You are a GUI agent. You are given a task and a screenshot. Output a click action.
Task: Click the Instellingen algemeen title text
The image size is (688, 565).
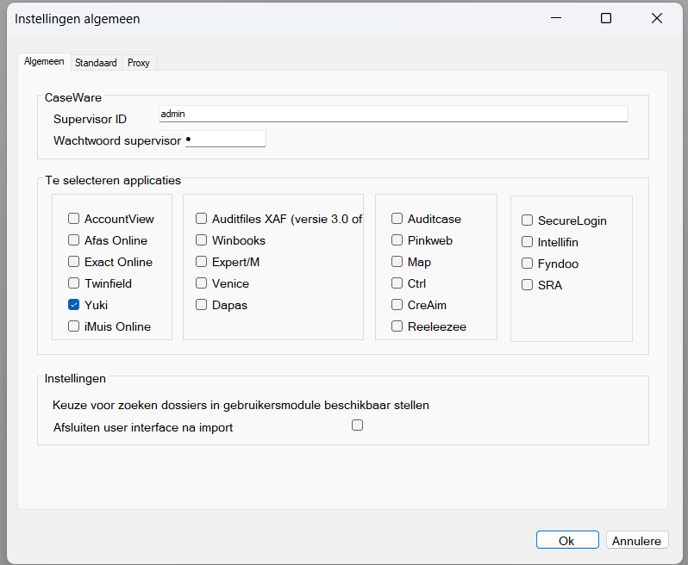pyautogui.click(x=77, y=19)
